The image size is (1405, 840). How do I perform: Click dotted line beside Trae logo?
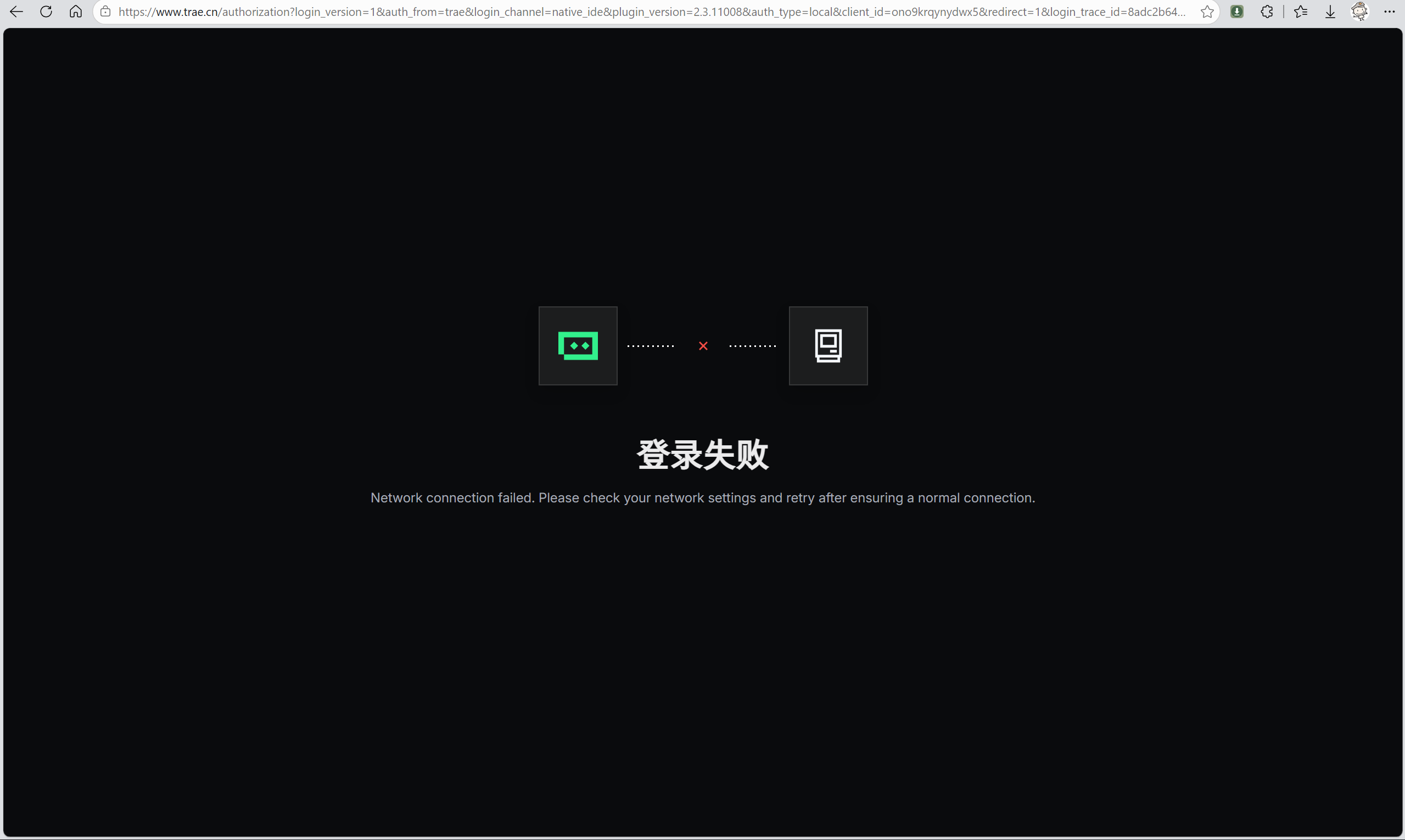click(651, 346)
